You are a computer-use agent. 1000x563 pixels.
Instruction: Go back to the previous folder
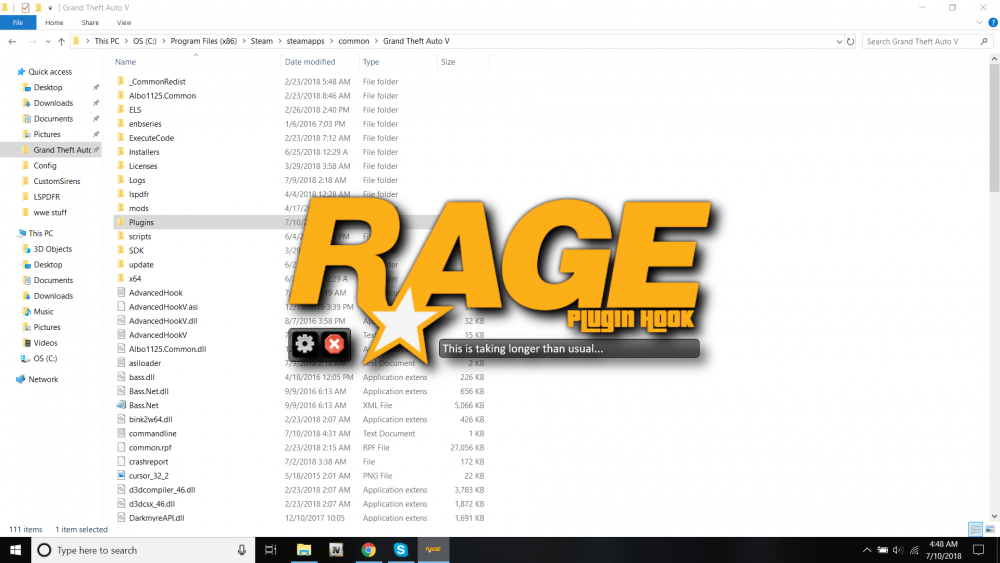[x=12, y=41]
